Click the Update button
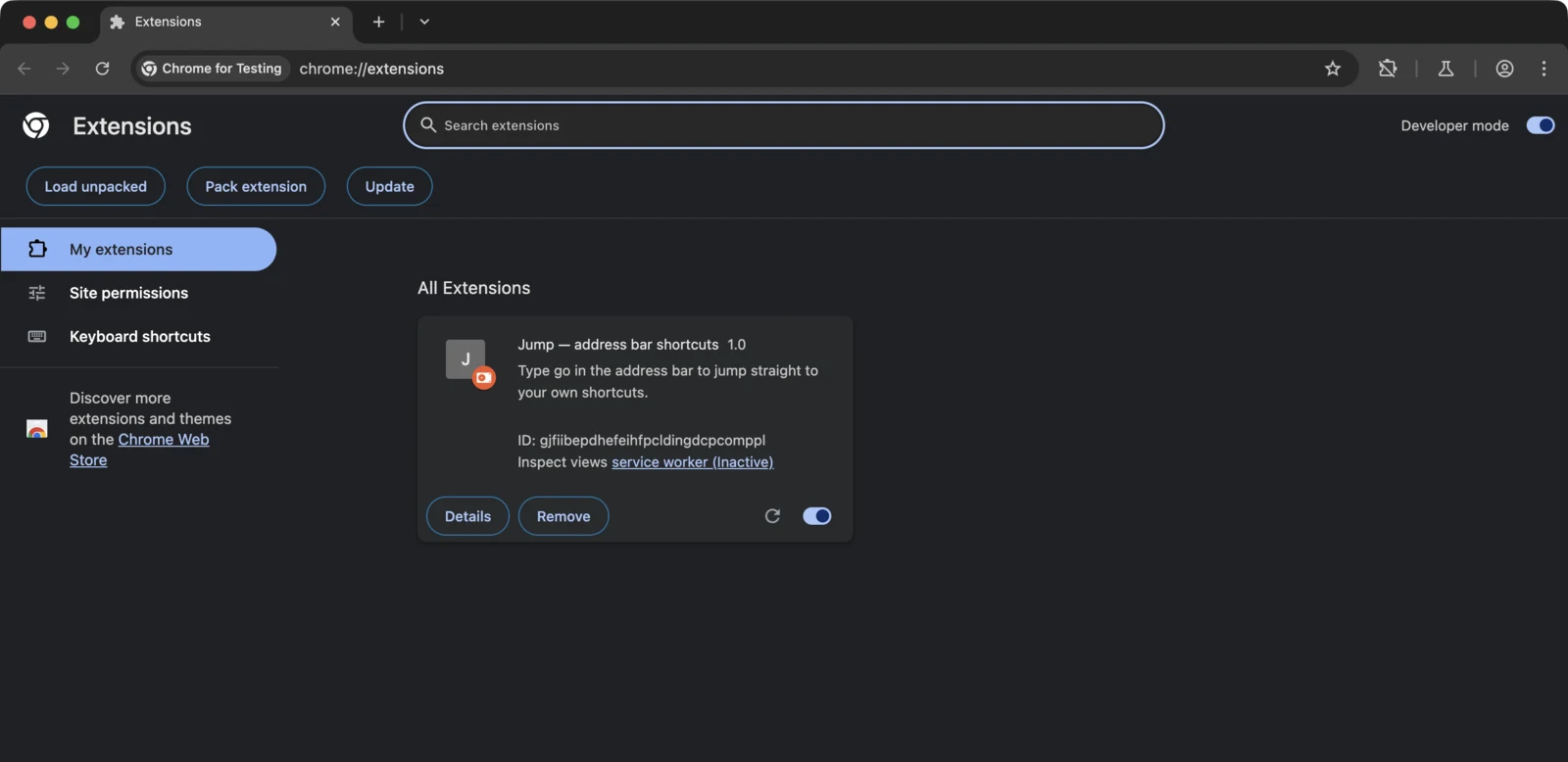 coord(389,186)
